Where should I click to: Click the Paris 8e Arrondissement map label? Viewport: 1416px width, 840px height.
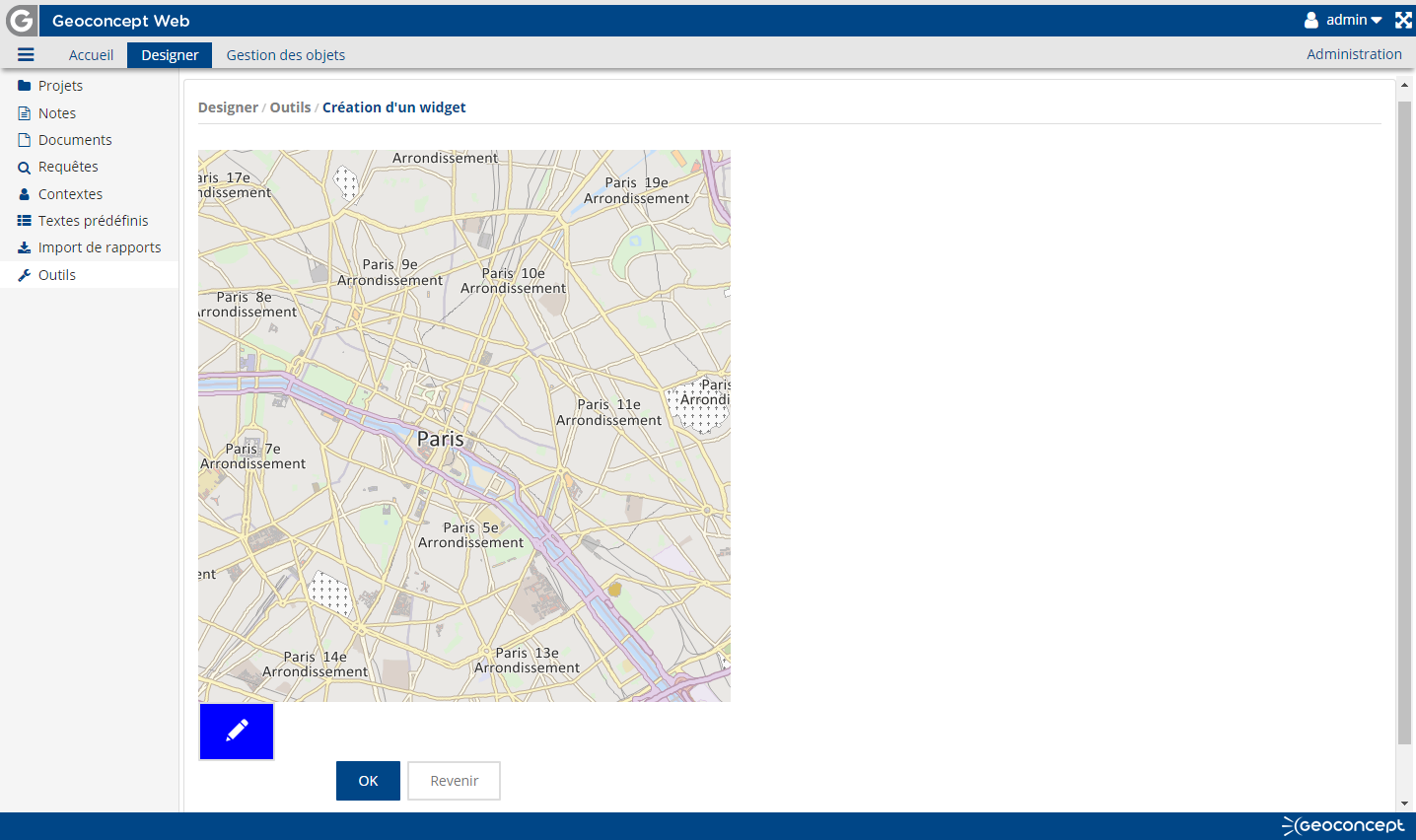tap(248, 305)
